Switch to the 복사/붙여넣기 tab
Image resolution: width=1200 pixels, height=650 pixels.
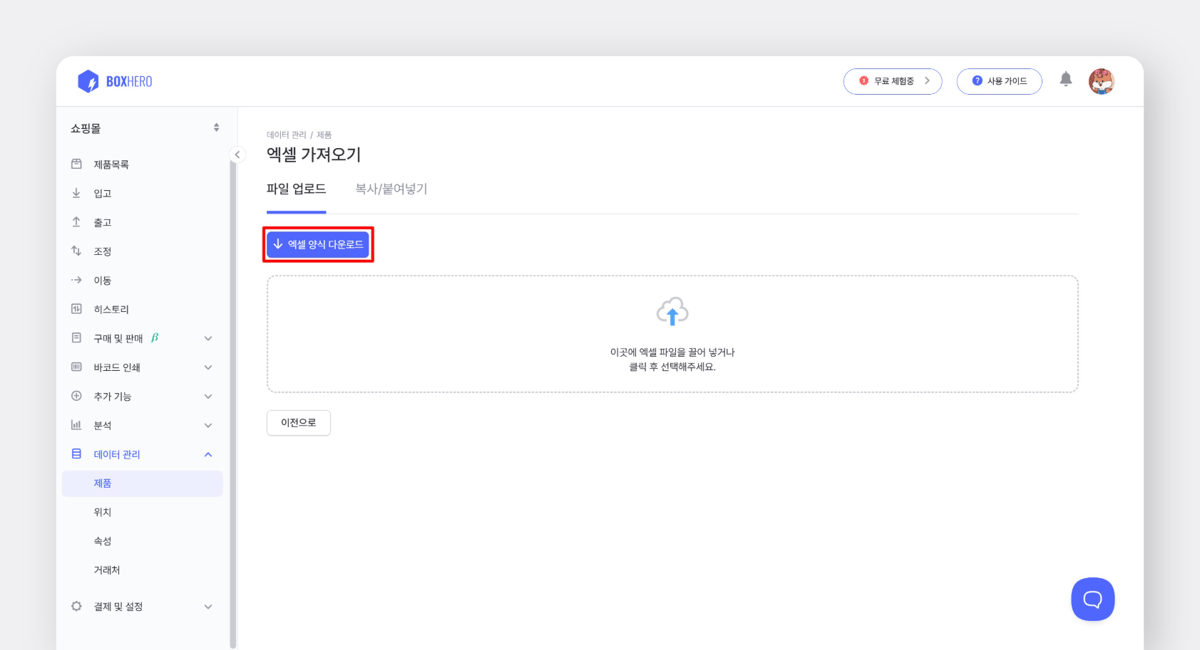tap(391, 189)
